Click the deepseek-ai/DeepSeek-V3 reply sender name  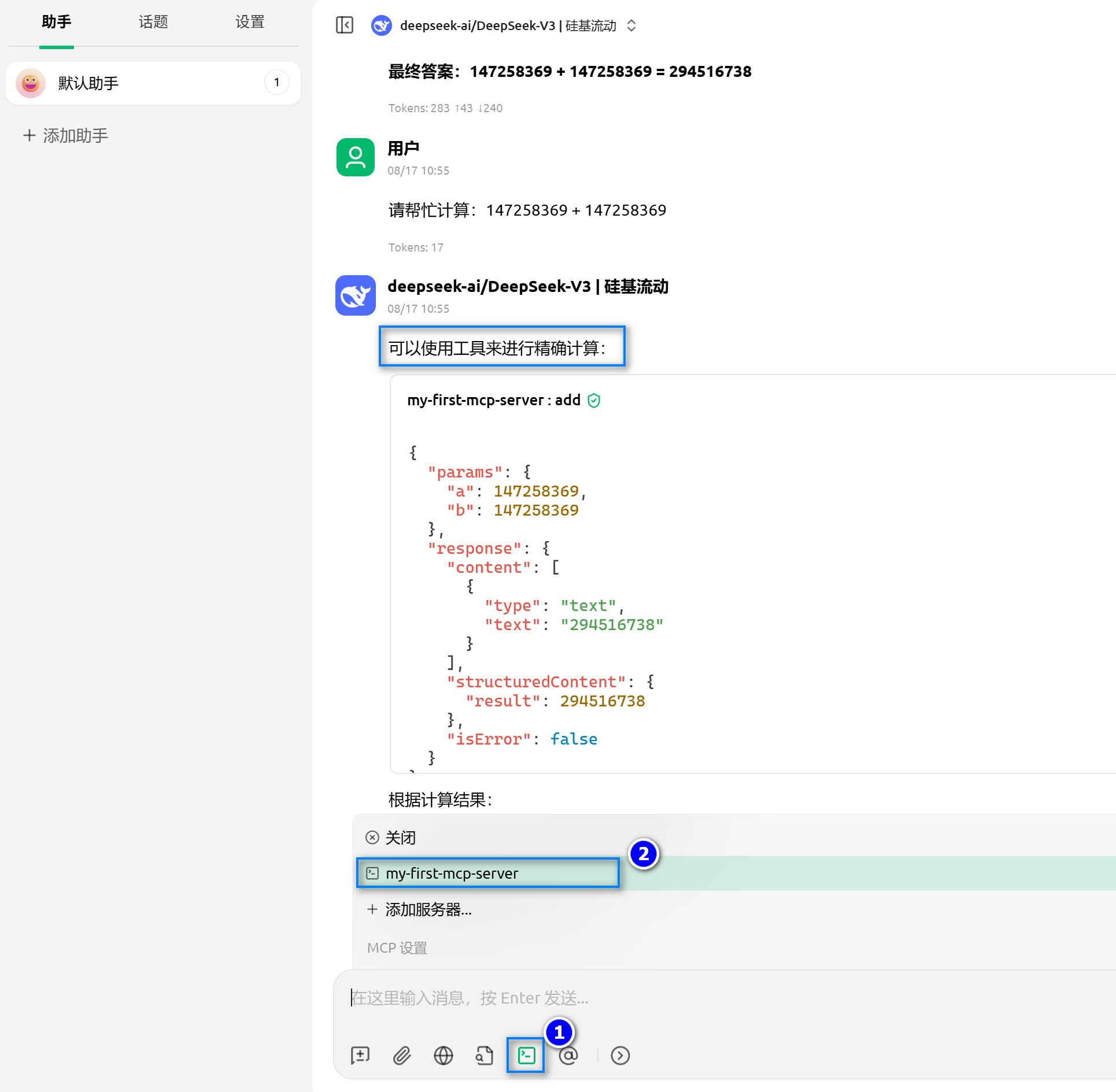point(528,287)
